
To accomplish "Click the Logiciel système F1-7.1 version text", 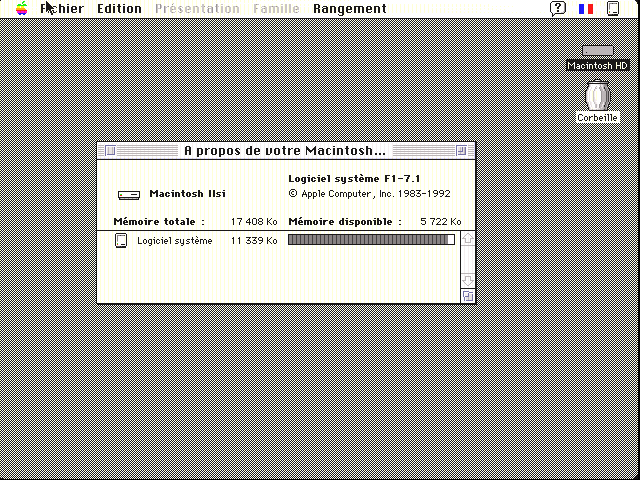I will 354,178.
